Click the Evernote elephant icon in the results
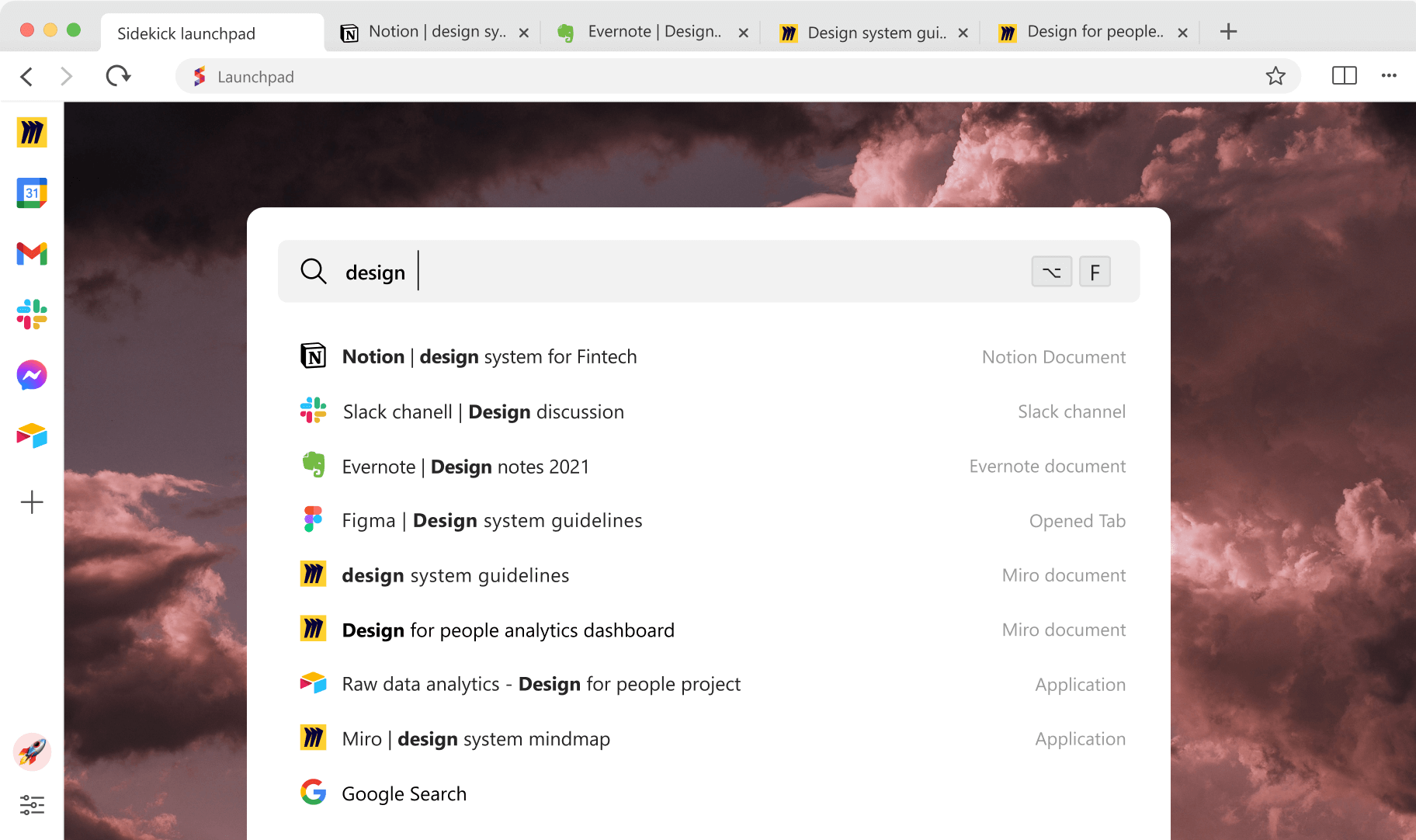The width and height of the screenshot is (1416, 840). click(x=314, y=464)
